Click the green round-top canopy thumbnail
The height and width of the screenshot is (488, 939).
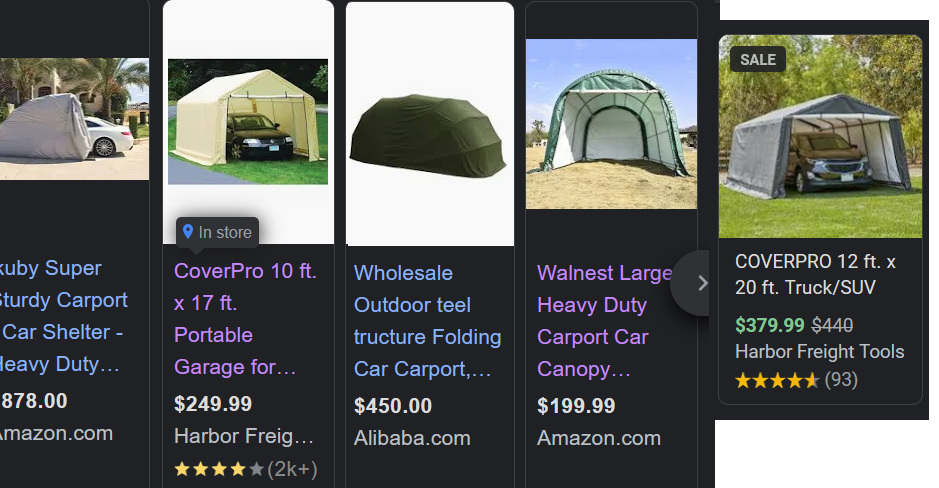611,124
